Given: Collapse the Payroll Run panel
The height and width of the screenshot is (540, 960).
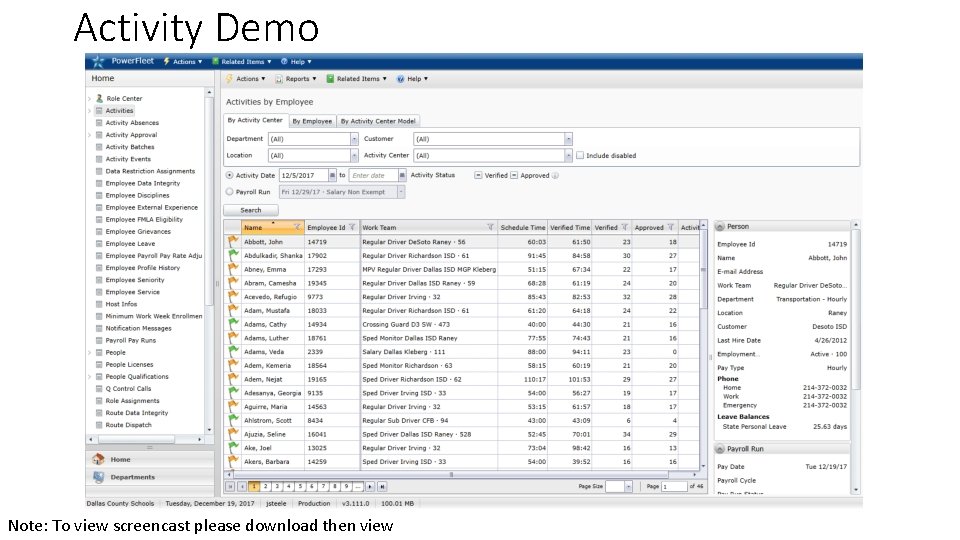Looking at the screenshot, I should coord(720,449).
